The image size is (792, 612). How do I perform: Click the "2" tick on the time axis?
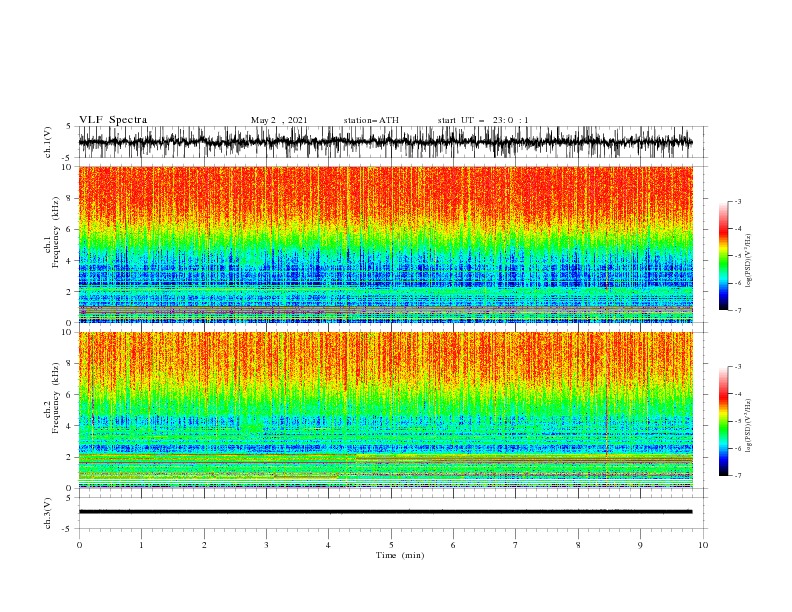click(204, 545)
